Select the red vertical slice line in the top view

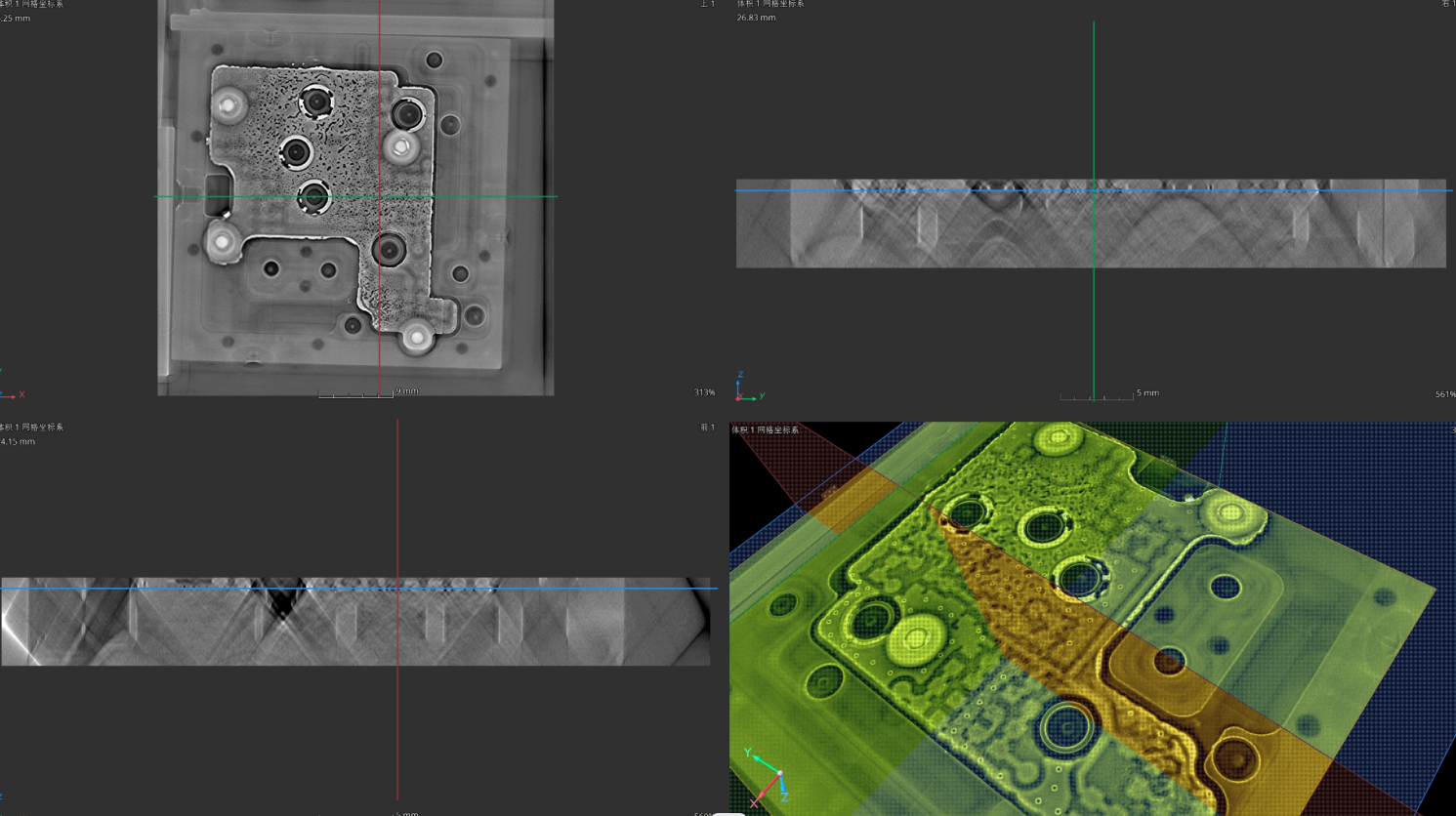pyautogui.click(x=380, y=197)
